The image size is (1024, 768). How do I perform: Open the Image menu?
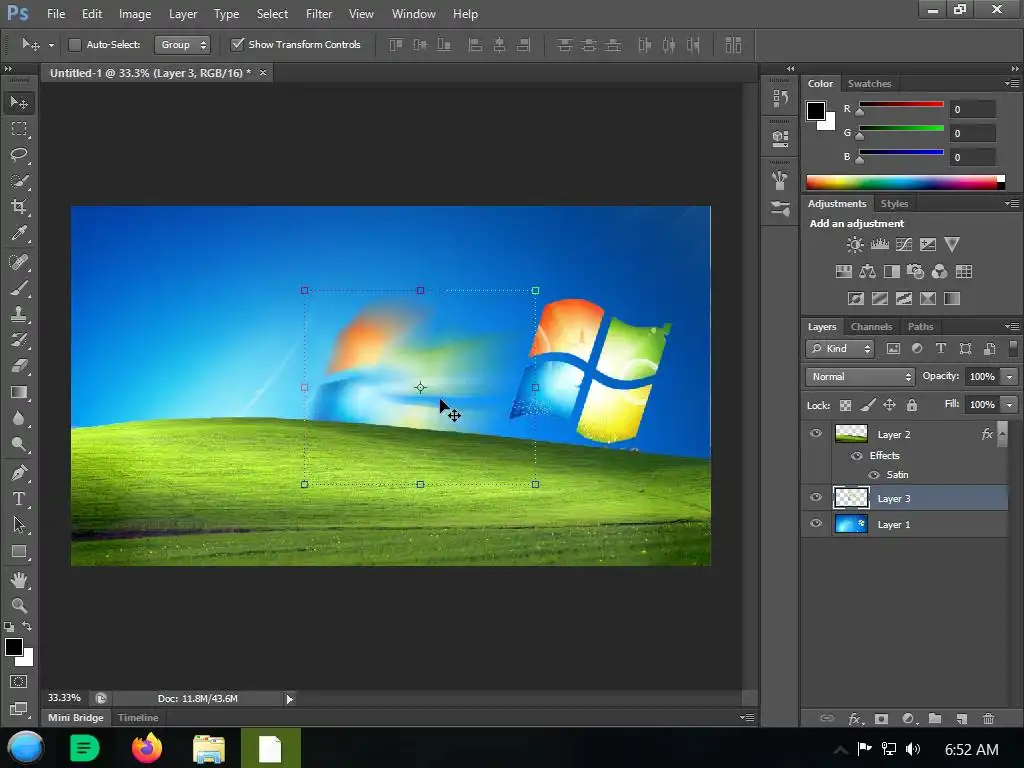(135, 14)
